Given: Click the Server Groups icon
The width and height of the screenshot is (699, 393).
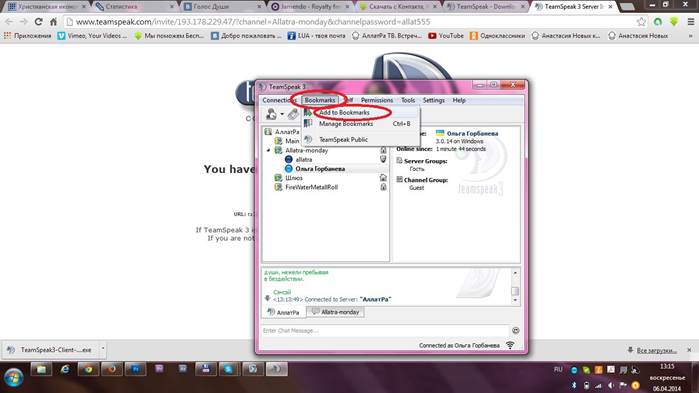Looking at the screenshot, I should [399, 160].
